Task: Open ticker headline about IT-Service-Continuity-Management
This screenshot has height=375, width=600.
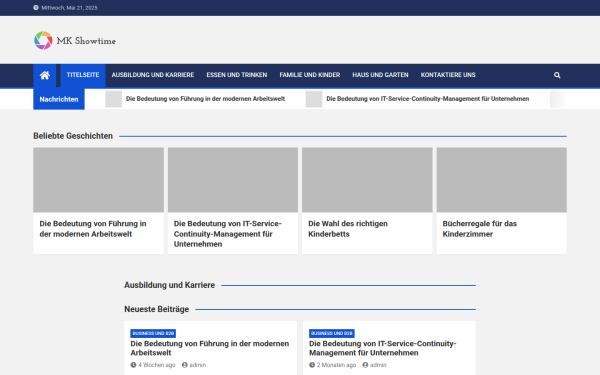Action: click(x=428, y=99)
